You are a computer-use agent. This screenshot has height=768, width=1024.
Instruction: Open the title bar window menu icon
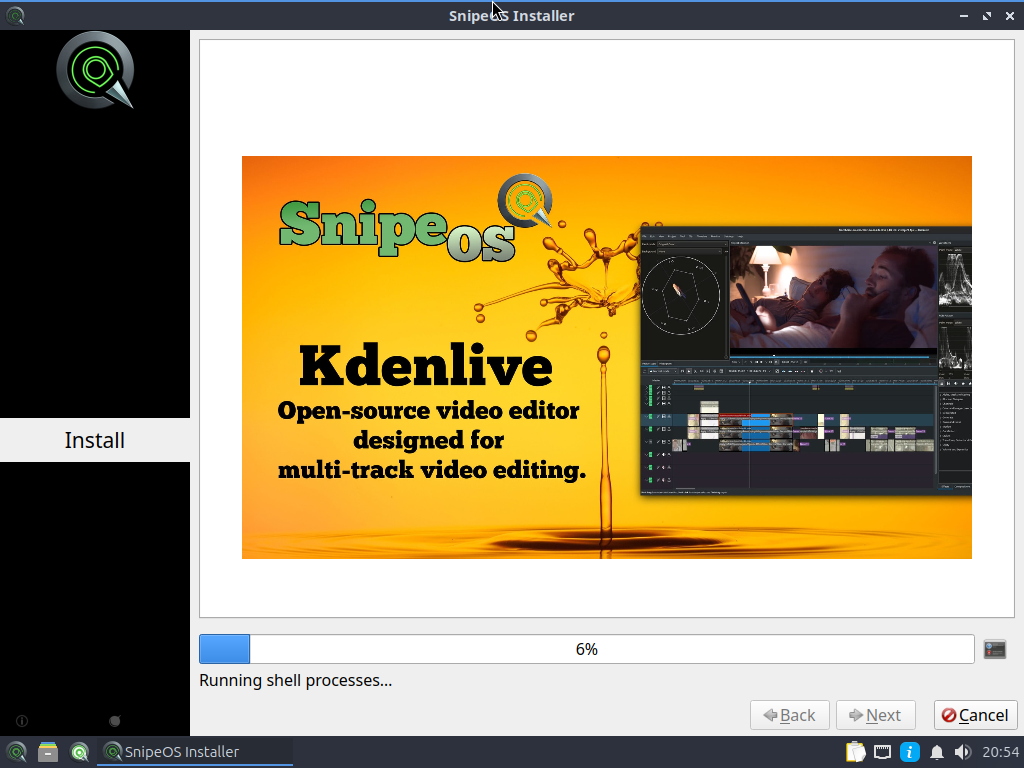coord(15,15)
